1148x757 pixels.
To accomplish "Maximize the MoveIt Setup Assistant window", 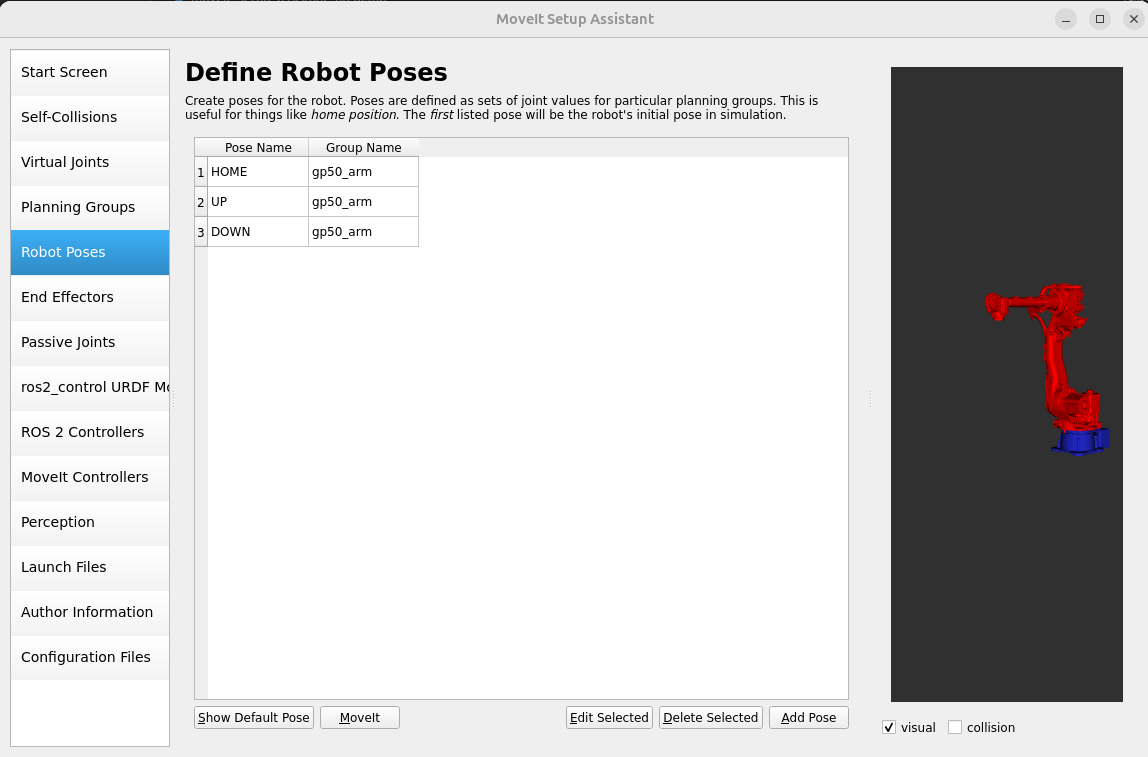I will 1100,19.
